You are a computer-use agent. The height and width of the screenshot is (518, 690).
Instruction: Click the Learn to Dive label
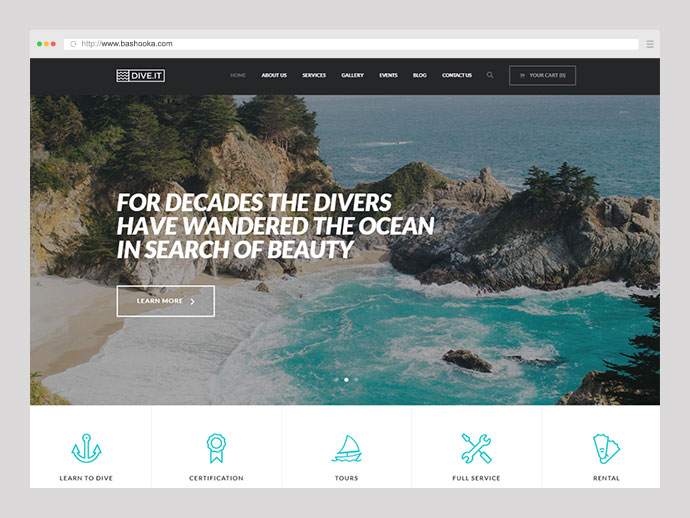pyautogui.click(x=86, y=478)
